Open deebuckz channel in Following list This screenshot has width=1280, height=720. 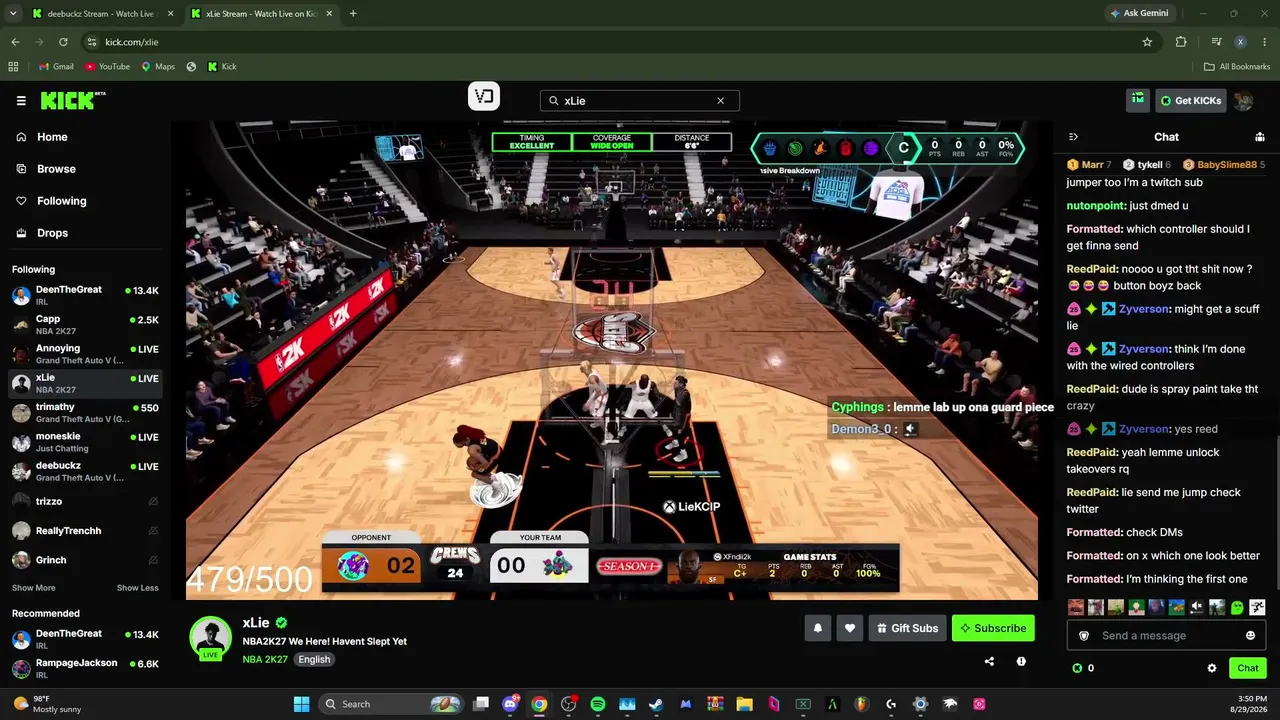coord(85,471)
